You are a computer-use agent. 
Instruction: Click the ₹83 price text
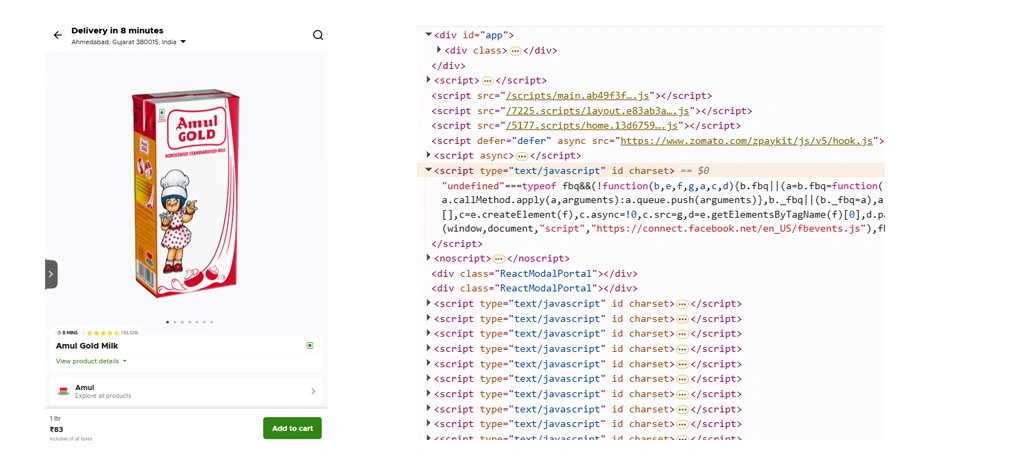click(56, 429)
